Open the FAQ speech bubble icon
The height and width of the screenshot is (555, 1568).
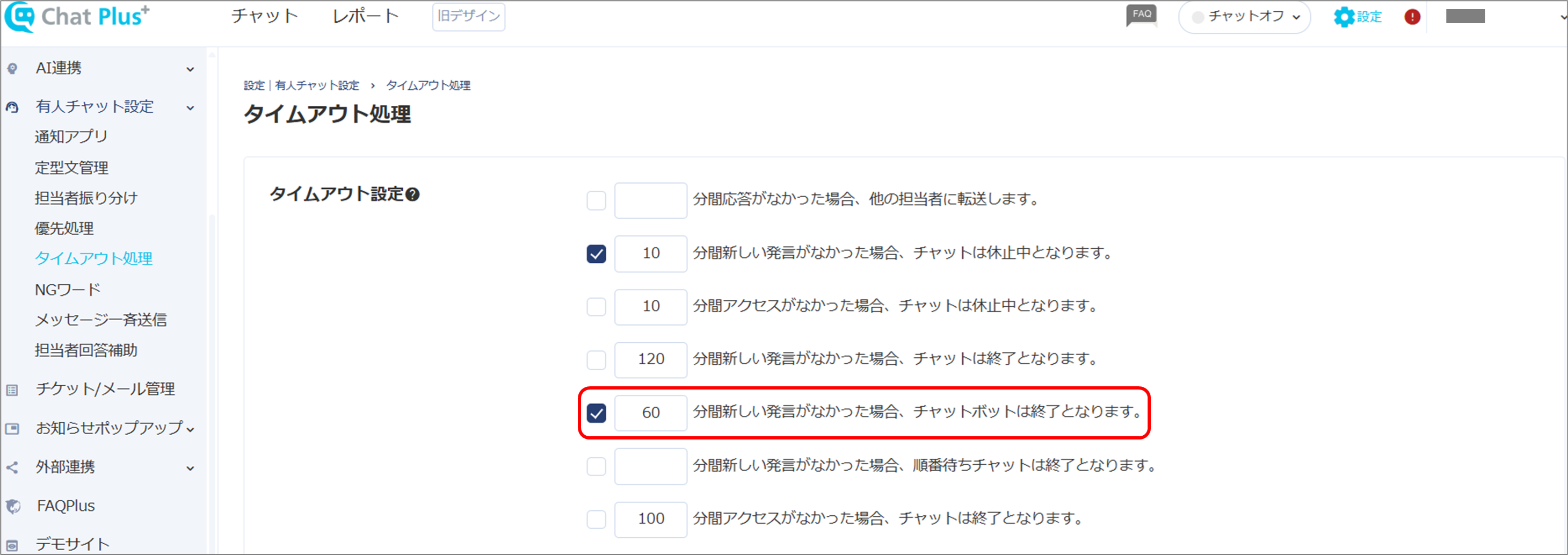click(1141, 15)
